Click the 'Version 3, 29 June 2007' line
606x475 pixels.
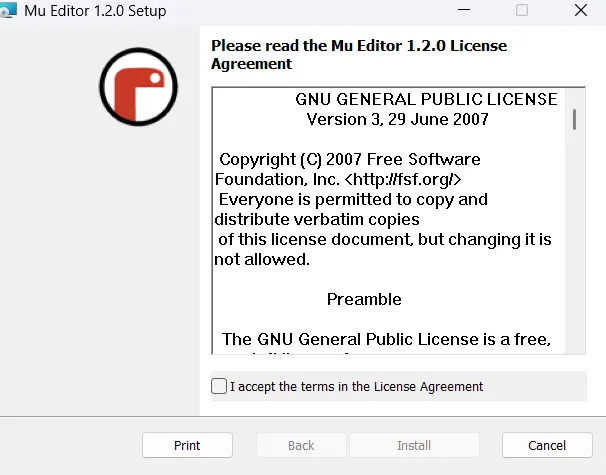(397, 119)
